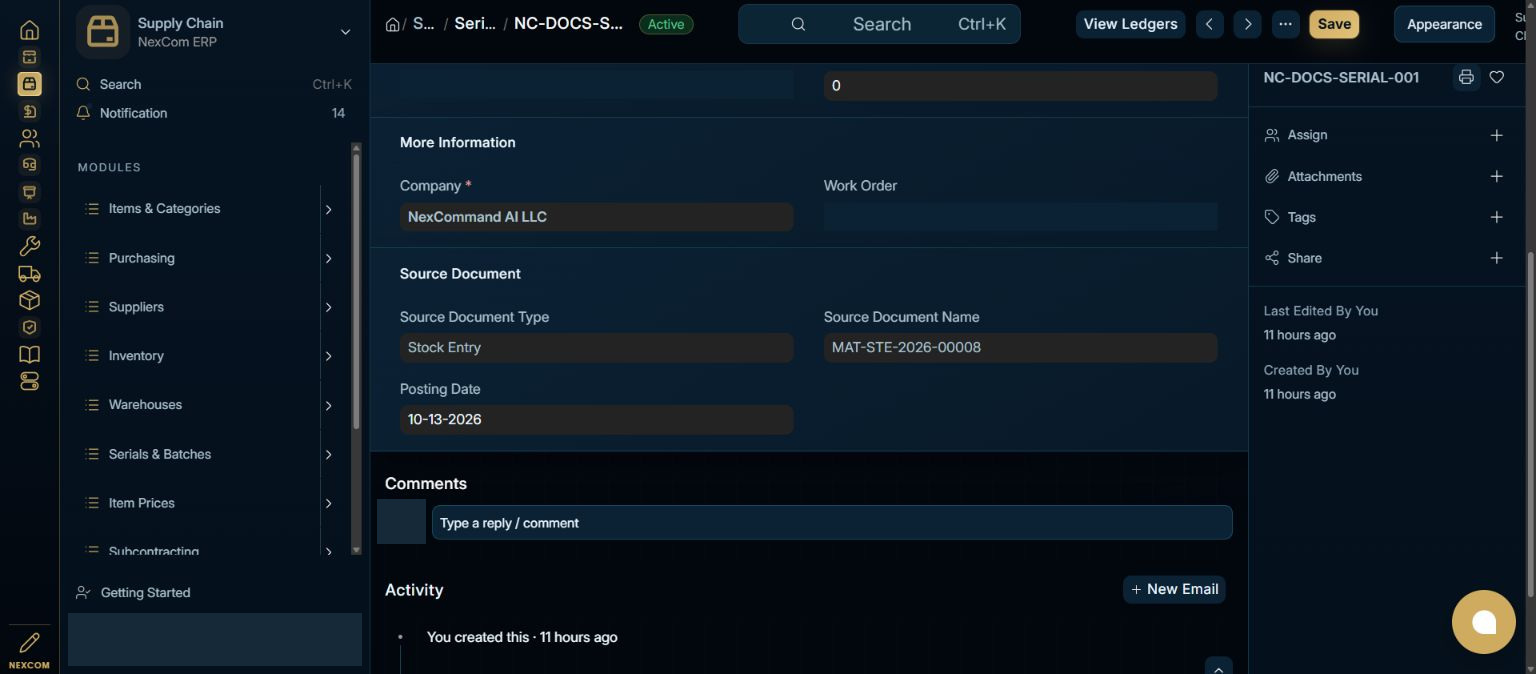Click Source Document Name MAT-STE-2026-00008

[x=1020, y=347]
